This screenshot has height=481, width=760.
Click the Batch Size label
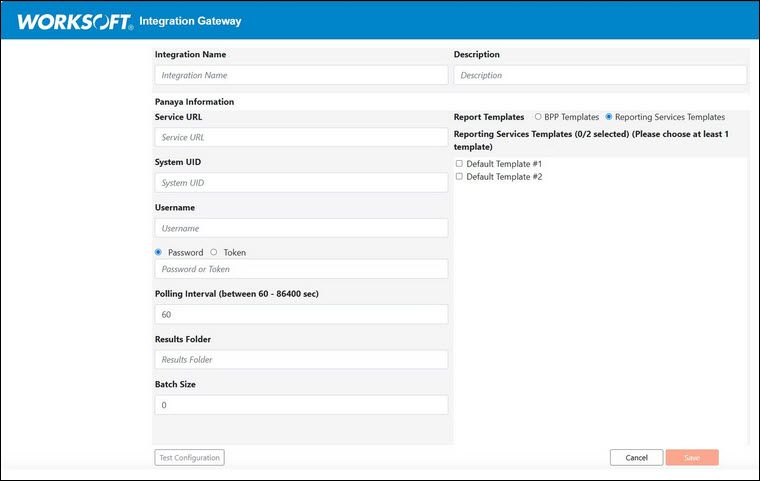coord(175,384)
